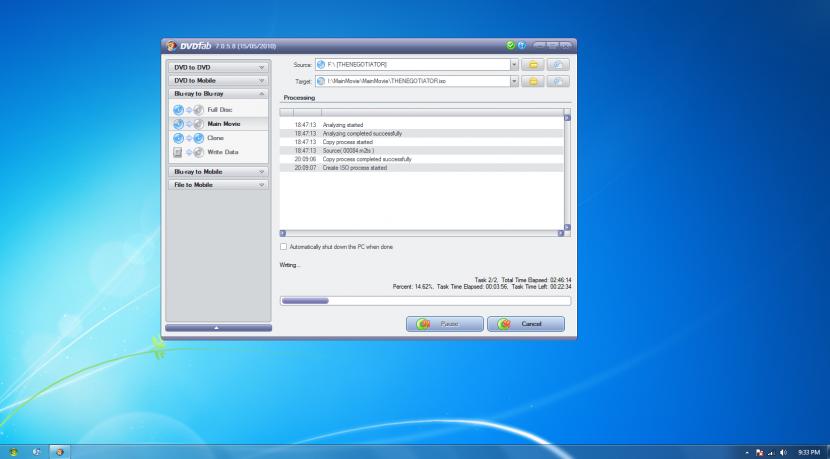The width and height of the screenshot is (830, 459).
Task: Click the task progress bar
Action: pos(426,301)
